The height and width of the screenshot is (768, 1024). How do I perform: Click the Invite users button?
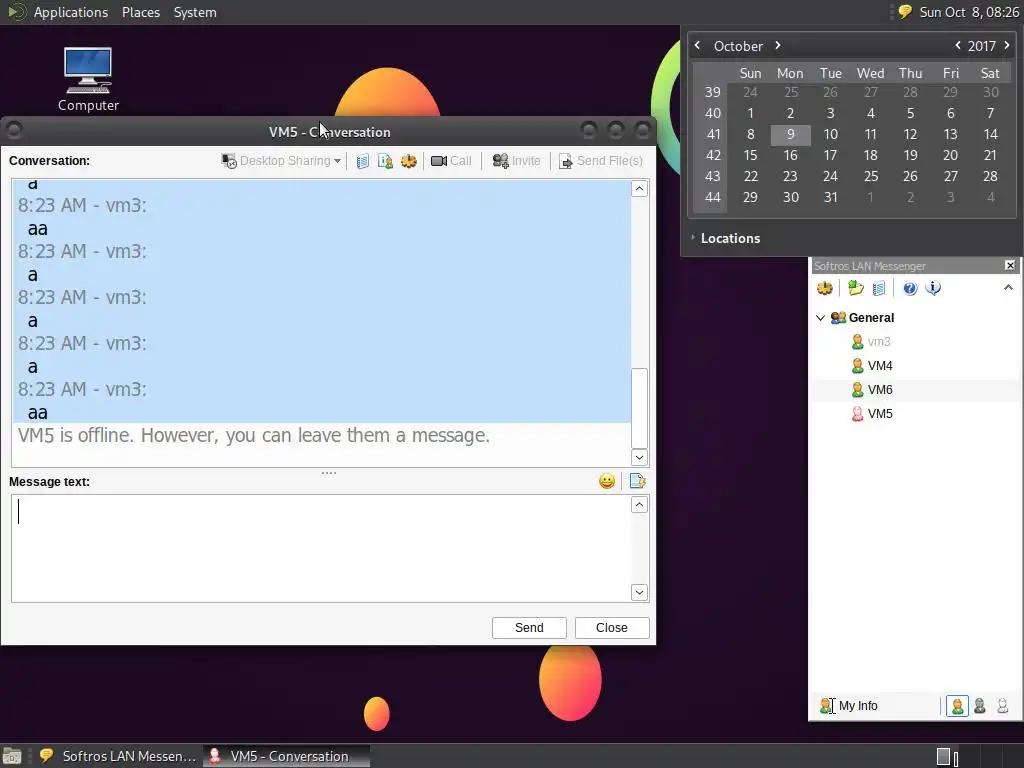(517, 161)
